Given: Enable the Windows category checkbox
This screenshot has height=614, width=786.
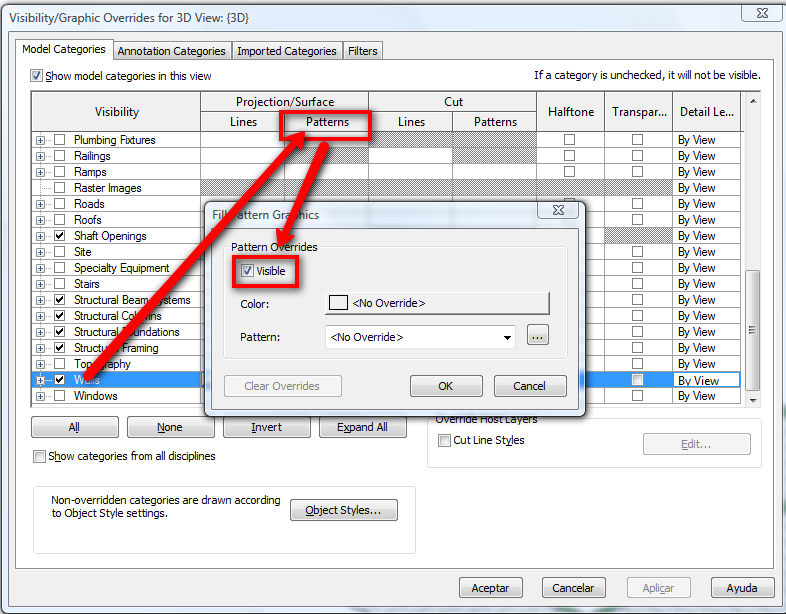Looking at the screenshot, I should 60,395.
